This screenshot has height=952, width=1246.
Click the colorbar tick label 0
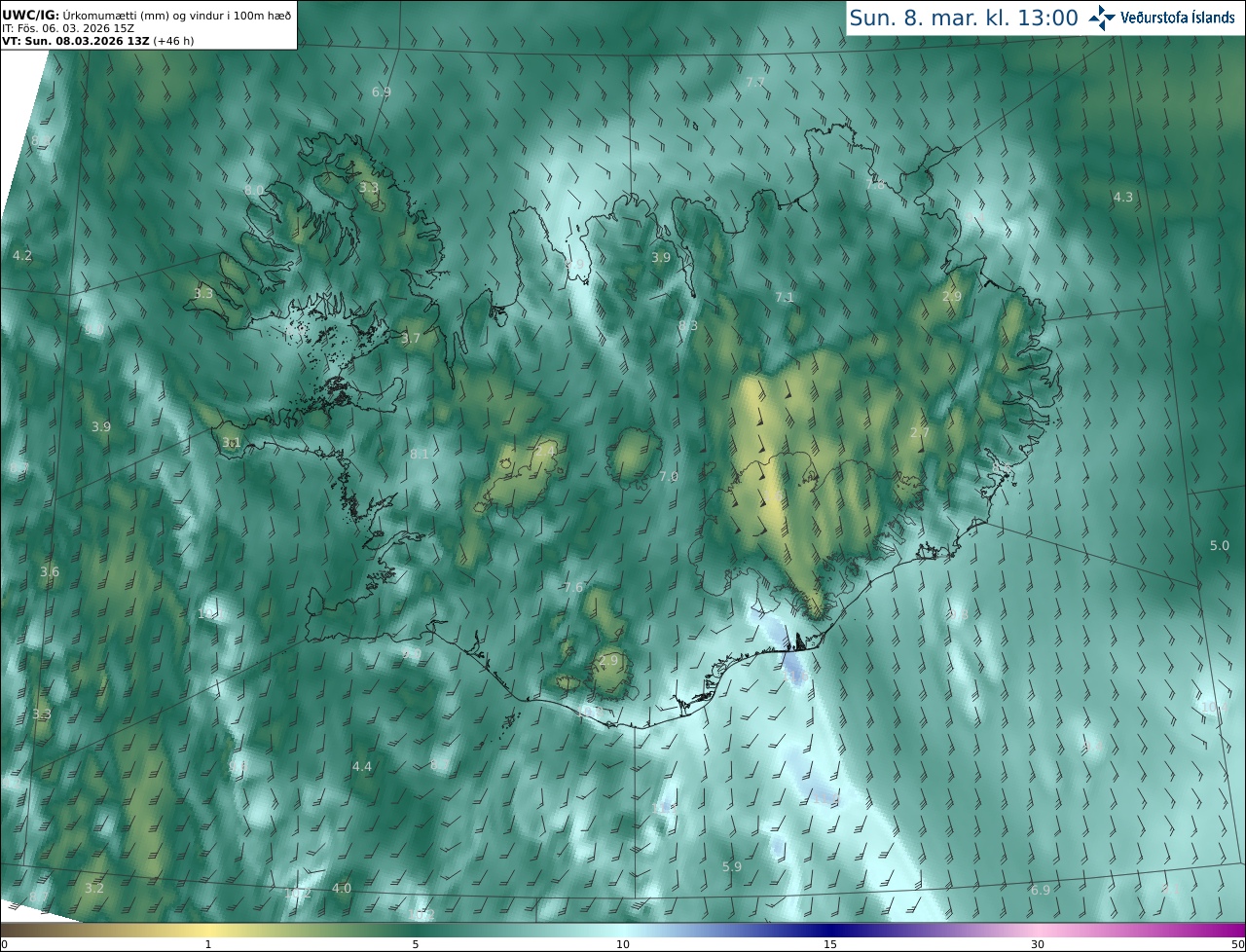(x=4, y=944)
